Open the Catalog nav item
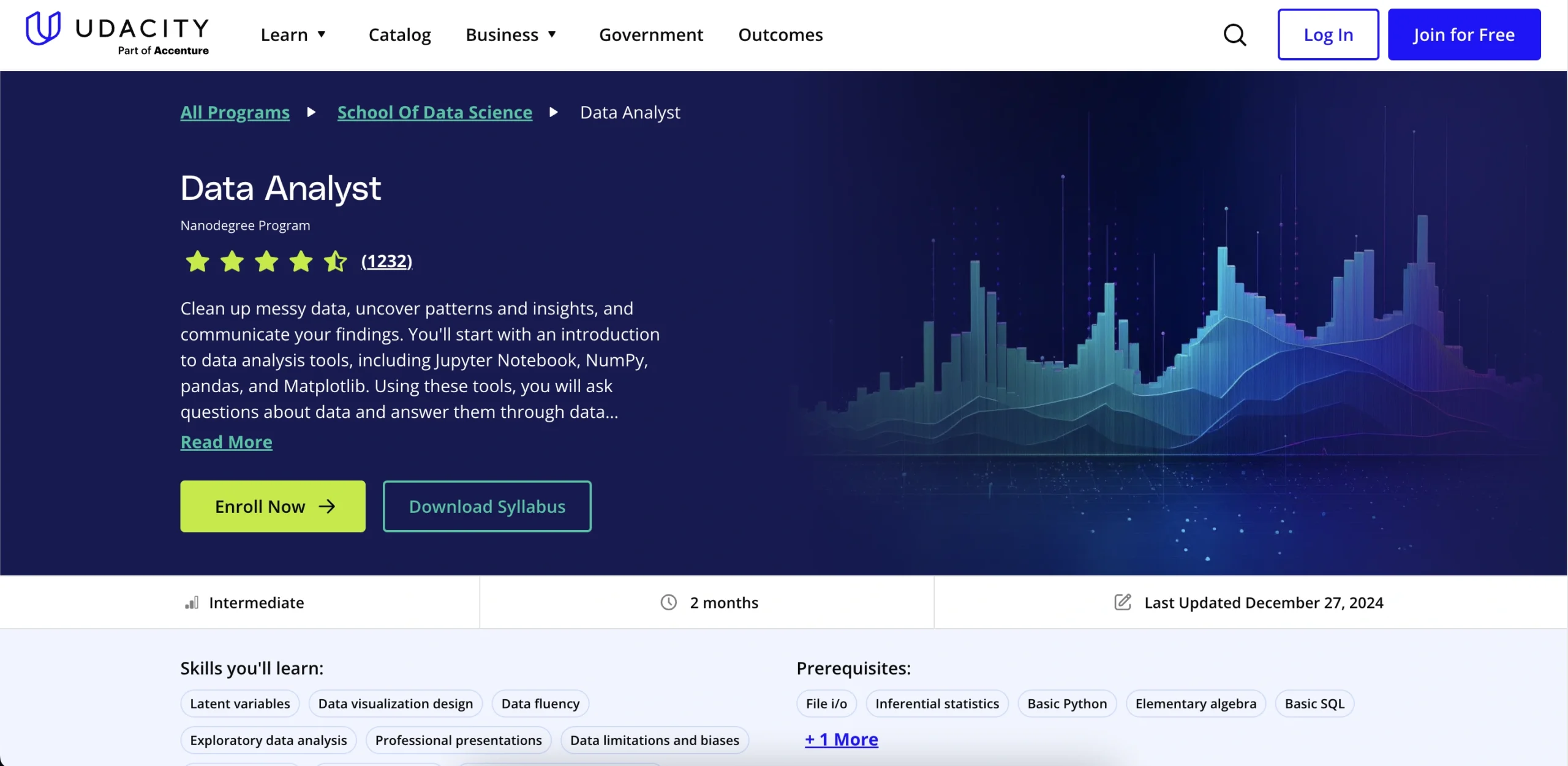The image size is (1568, 766). click(x=399, y=35)
